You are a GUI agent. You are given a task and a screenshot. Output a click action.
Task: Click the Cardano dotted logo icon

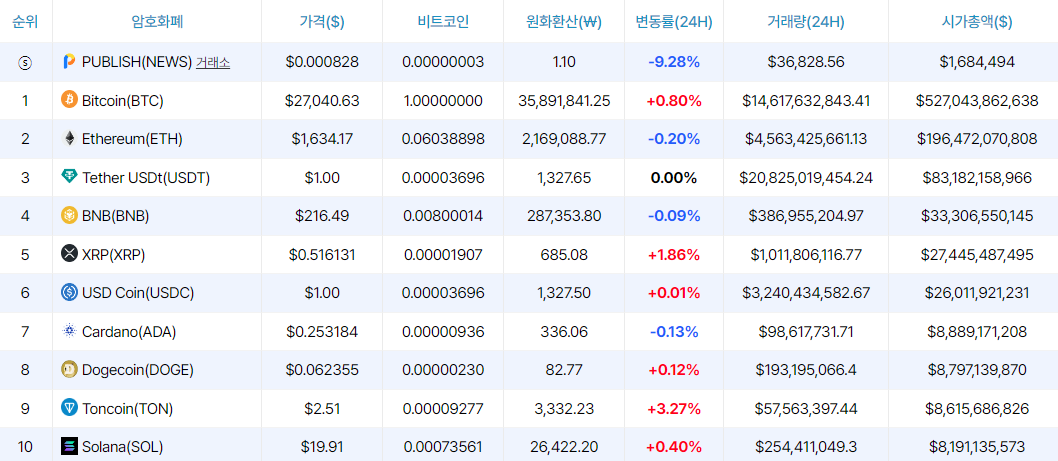click(x=69, y=331)
